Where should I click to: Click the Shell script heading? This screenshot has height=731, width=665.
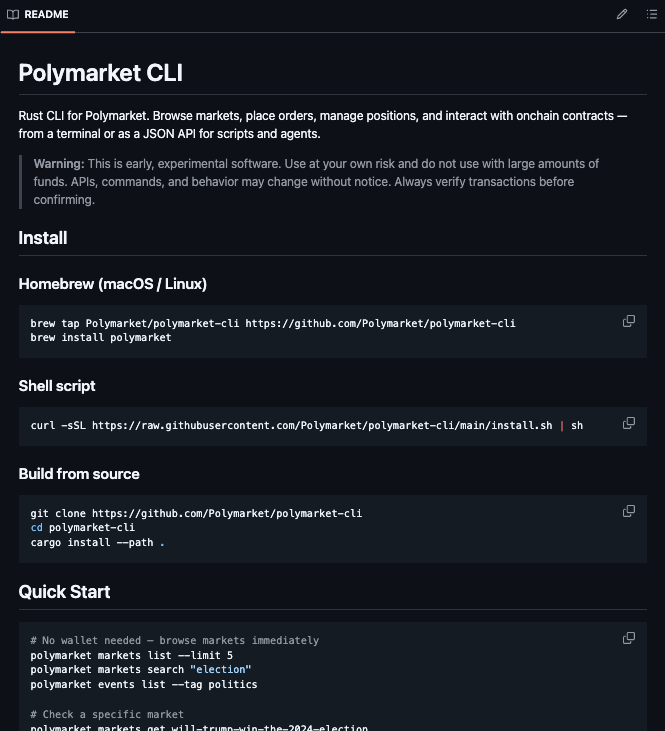pyautogui.click(x=57, y=386)
